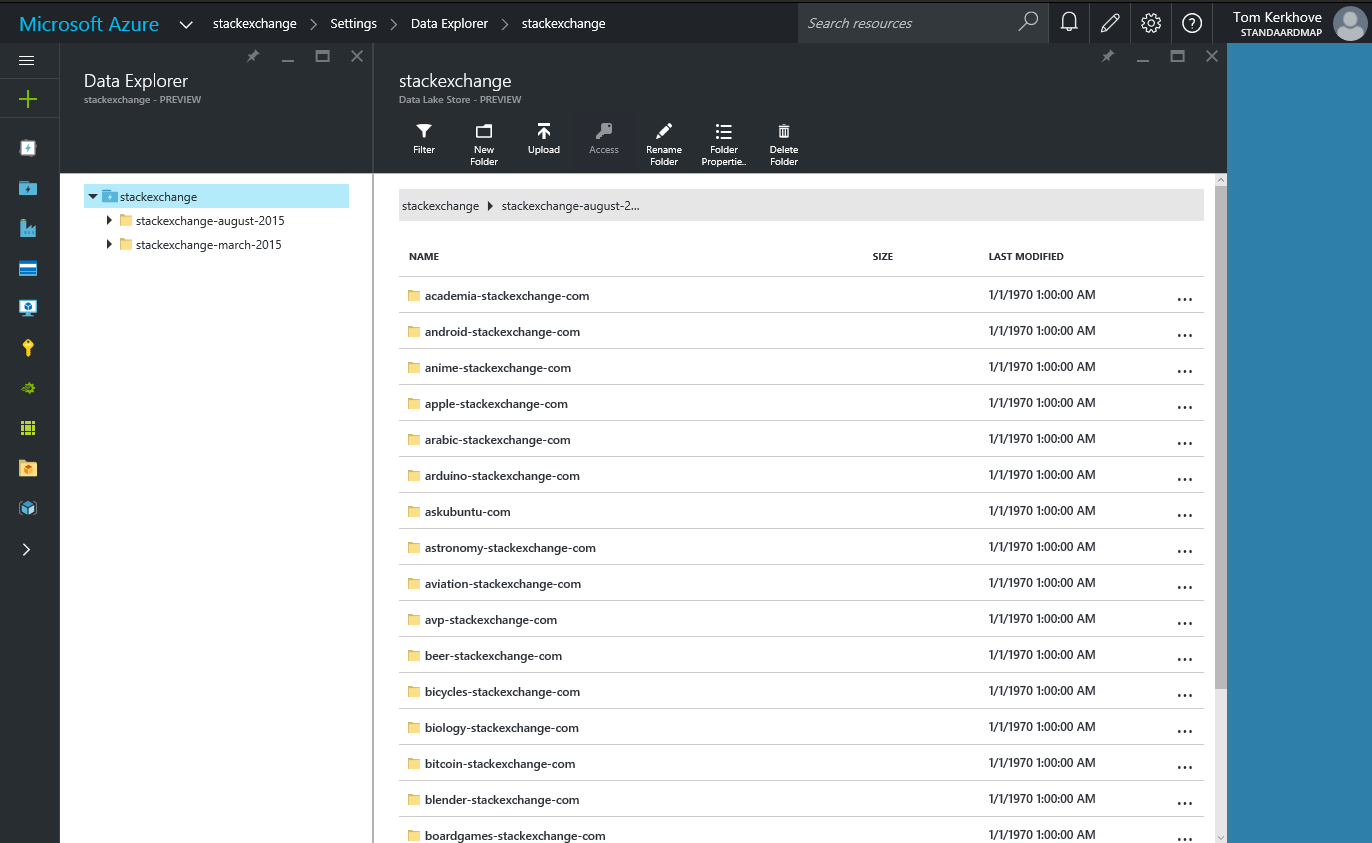Image resolution: width=1372 pixels, height=843 pixels.
Task: Pin the Data Explorer blade
Action: coord(252,57)
